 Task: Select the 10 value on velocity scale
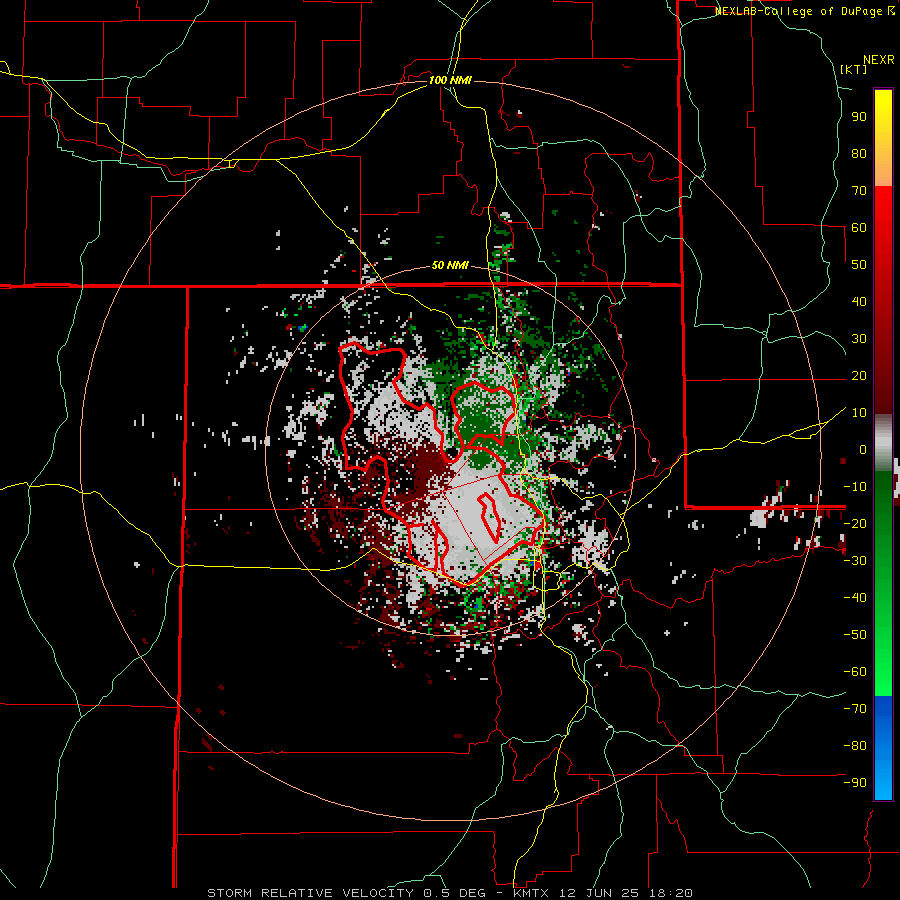tap(859, 413)
